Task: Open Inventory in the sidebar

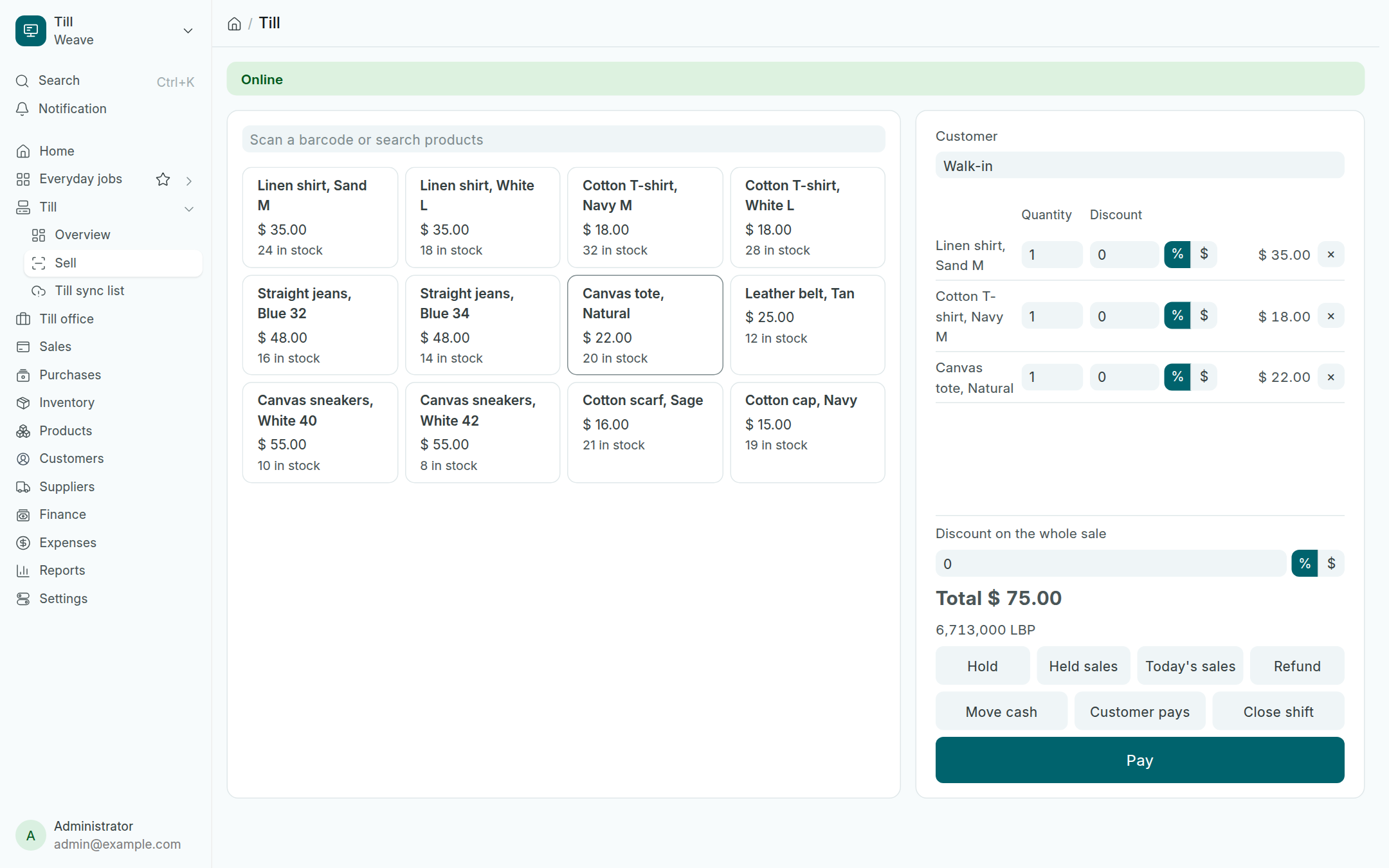Action: coord(105,402)
